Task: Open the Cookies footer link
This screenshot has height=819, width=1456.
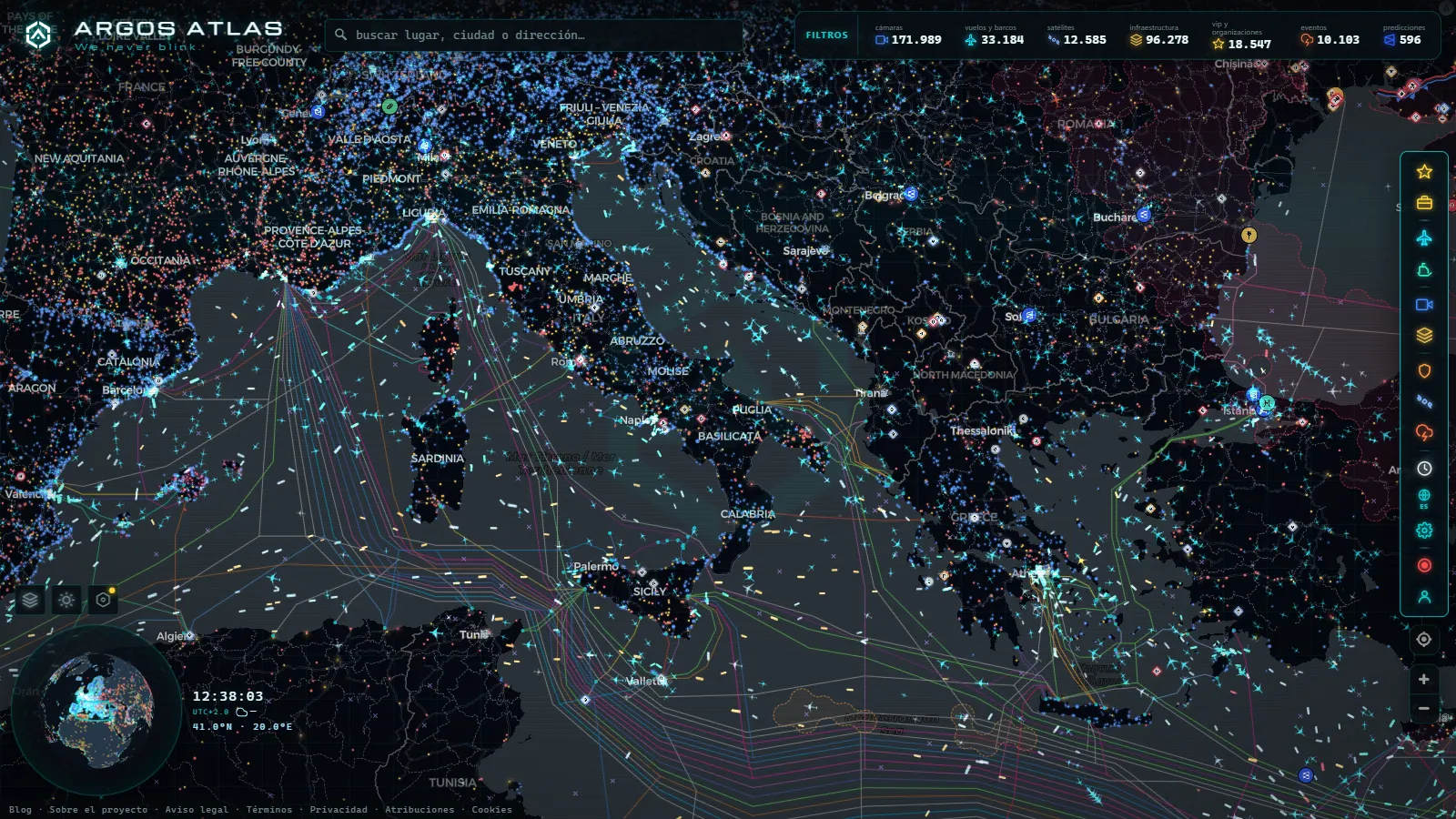Action: tap(491, 809)
